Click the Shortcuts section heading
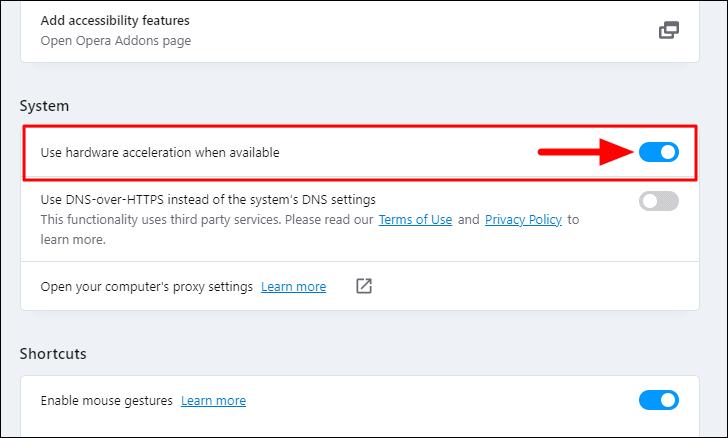This screenshot has width=728, height=438. [53, 354]
